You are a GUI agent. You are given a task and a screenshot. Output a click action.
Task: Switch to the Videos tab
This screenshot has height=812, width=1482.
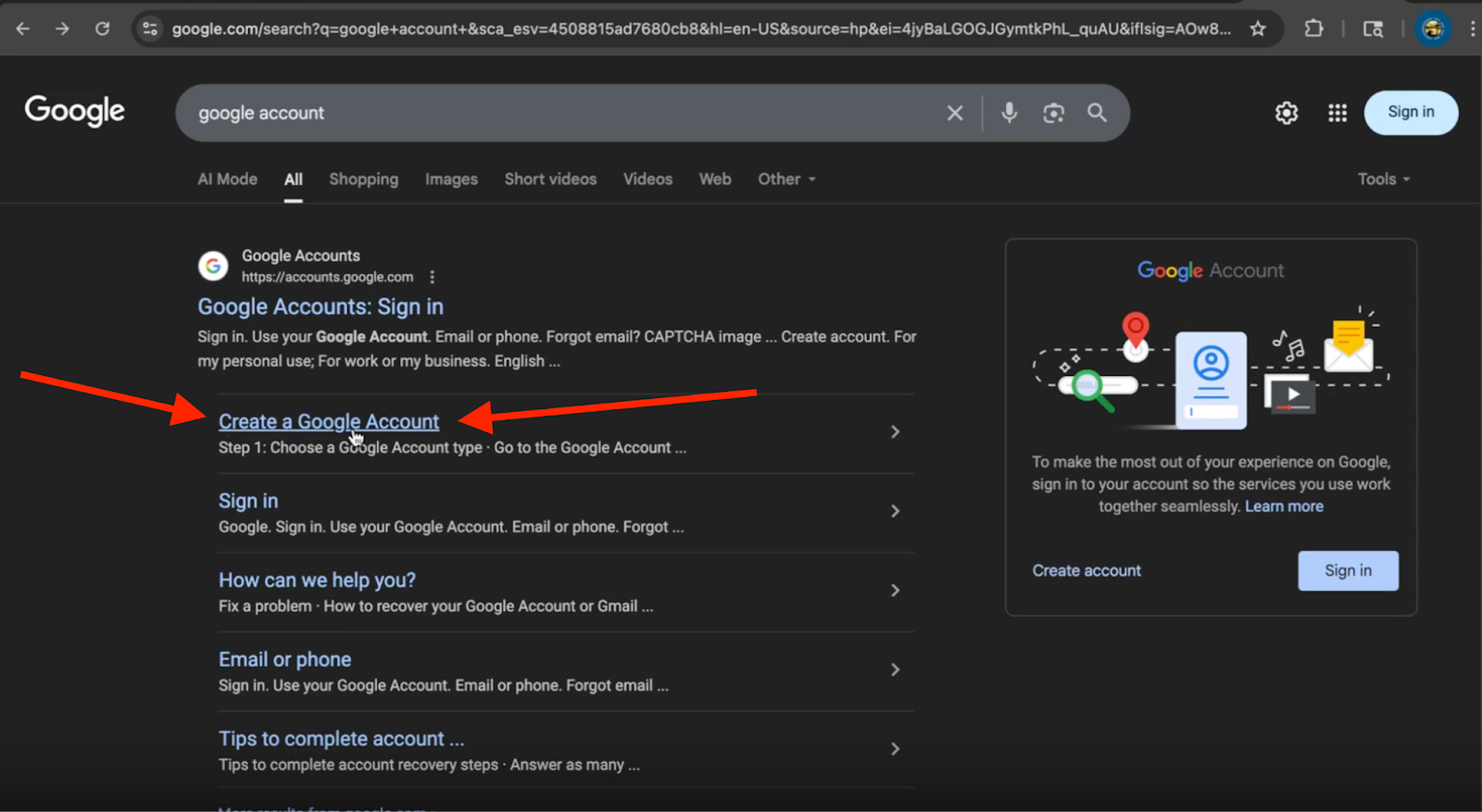647,179
